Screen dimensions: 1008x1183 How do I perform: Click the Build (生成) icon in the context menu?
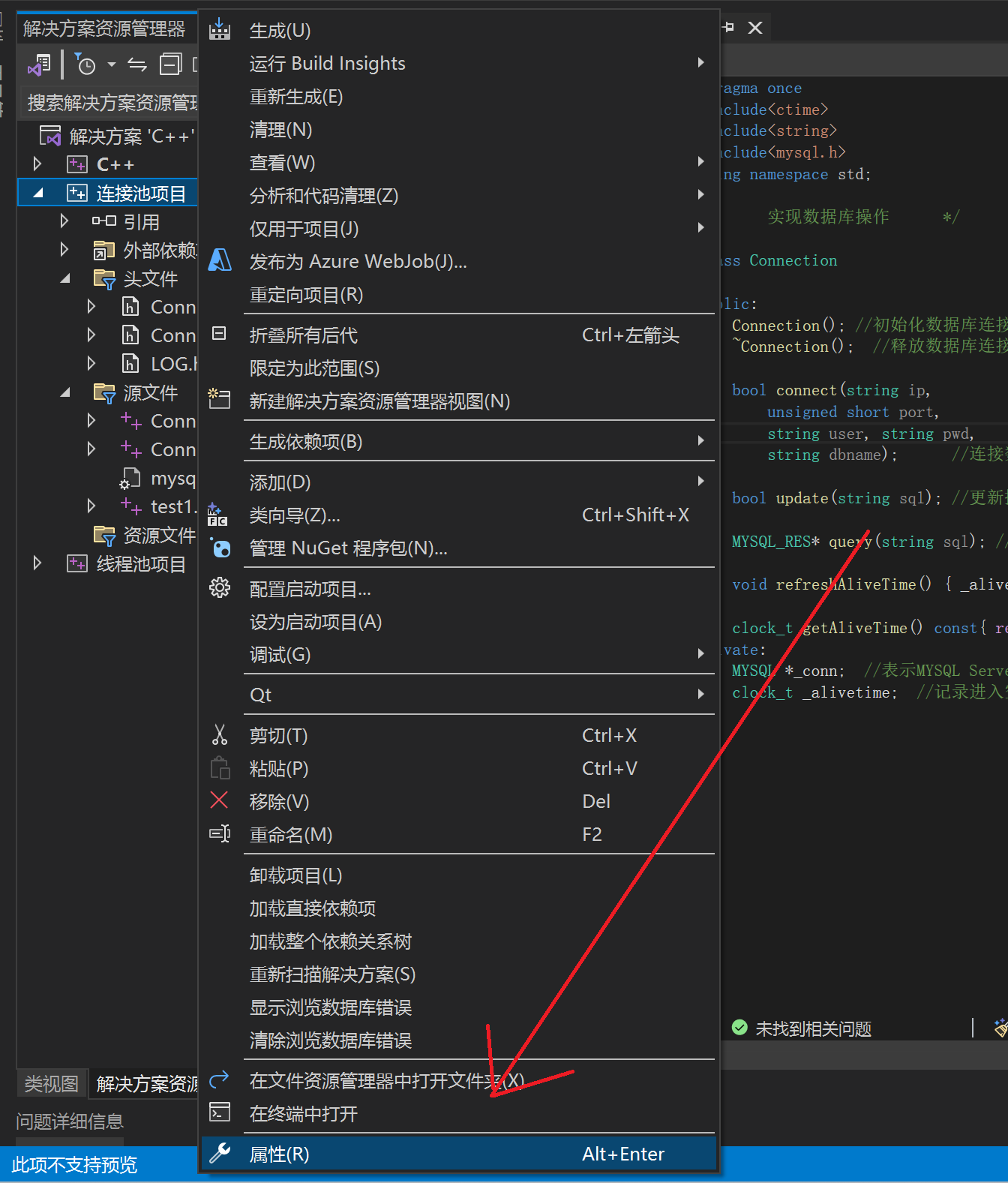click(x=220, y=29)
